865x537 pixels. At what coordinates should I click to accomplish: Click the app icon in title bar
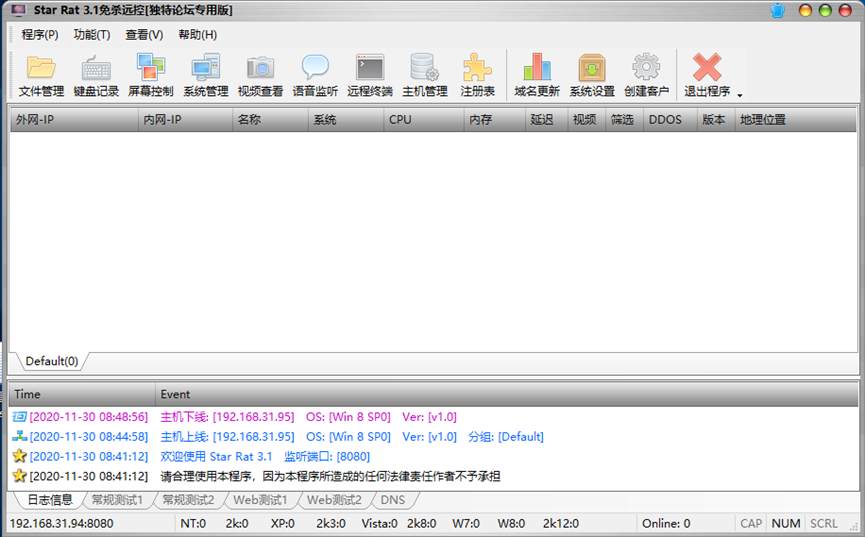(x=18, y=10)
